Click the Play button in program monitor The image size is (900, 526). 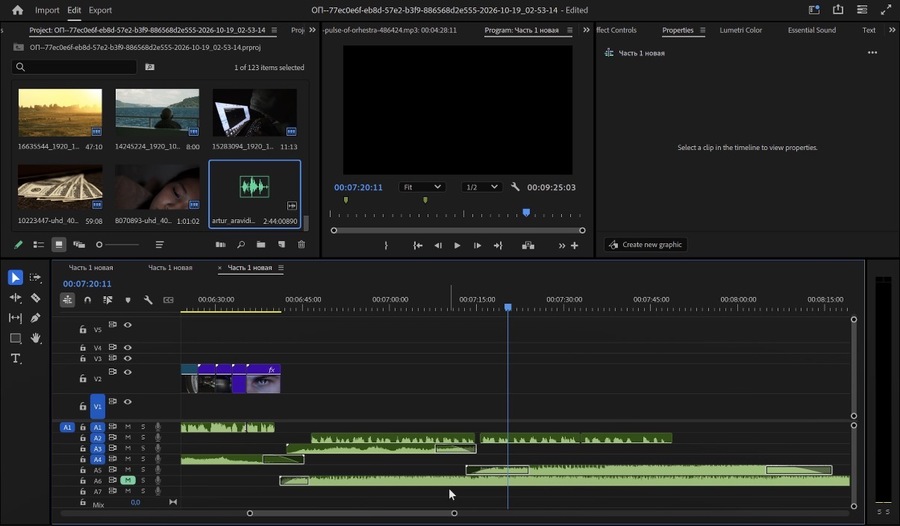coord(457,245)
